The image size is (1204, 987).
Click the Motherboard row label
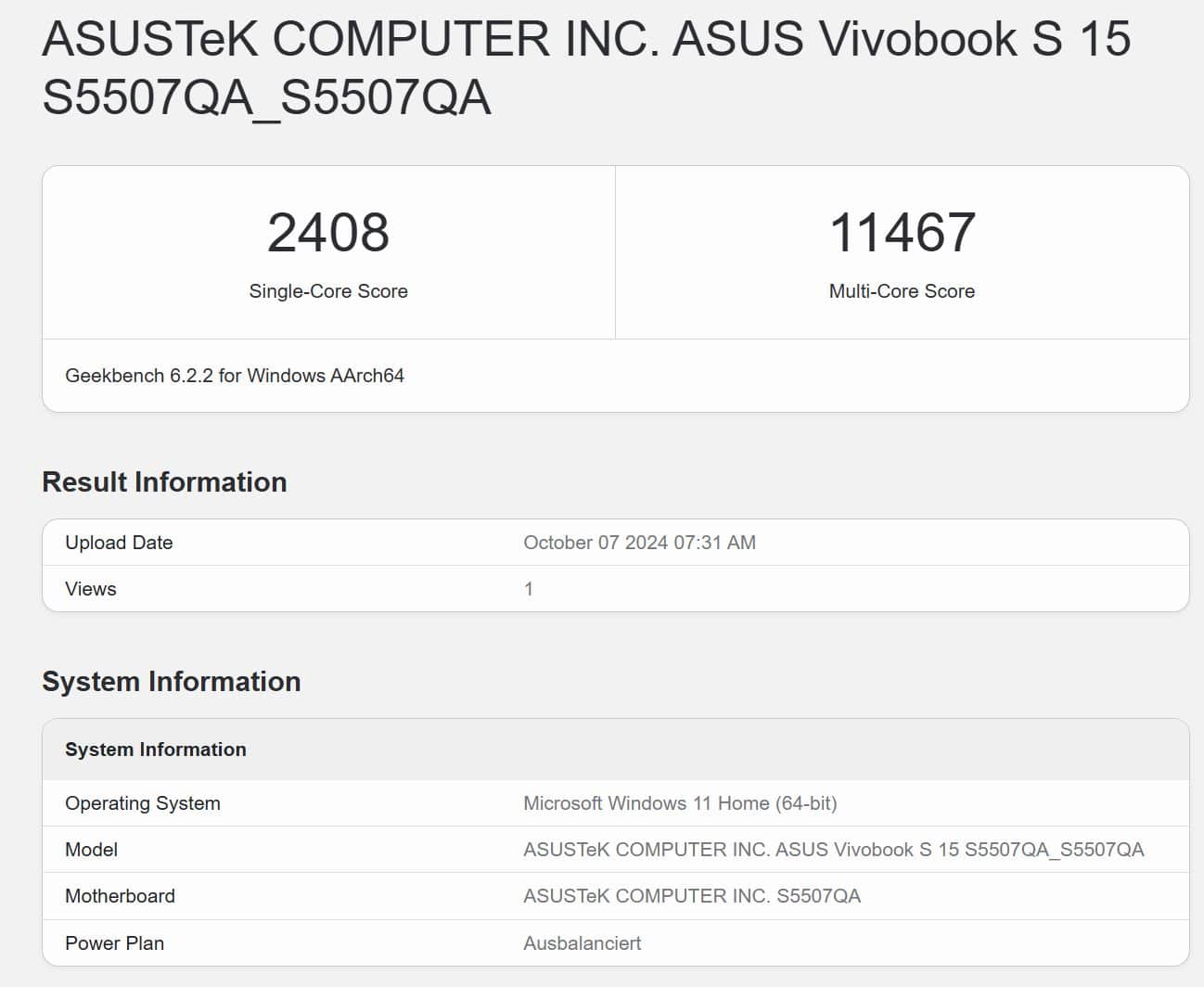[120, 896]
